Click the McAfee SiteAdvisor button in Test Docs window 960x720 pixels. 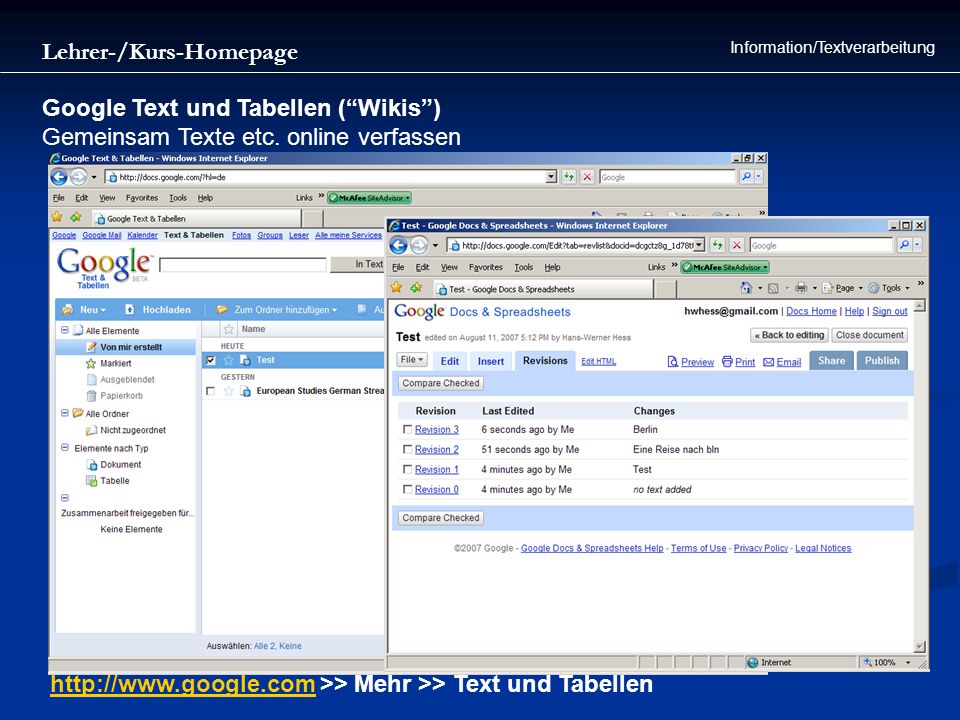[x=725, y=267]
